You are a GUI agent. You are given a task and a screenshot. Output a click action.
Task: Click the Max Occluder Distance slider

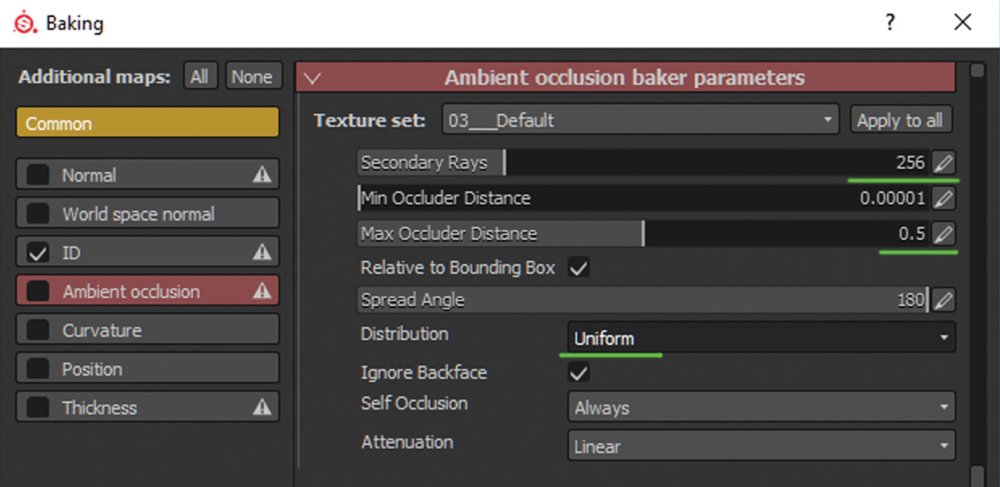click(640, 234)
